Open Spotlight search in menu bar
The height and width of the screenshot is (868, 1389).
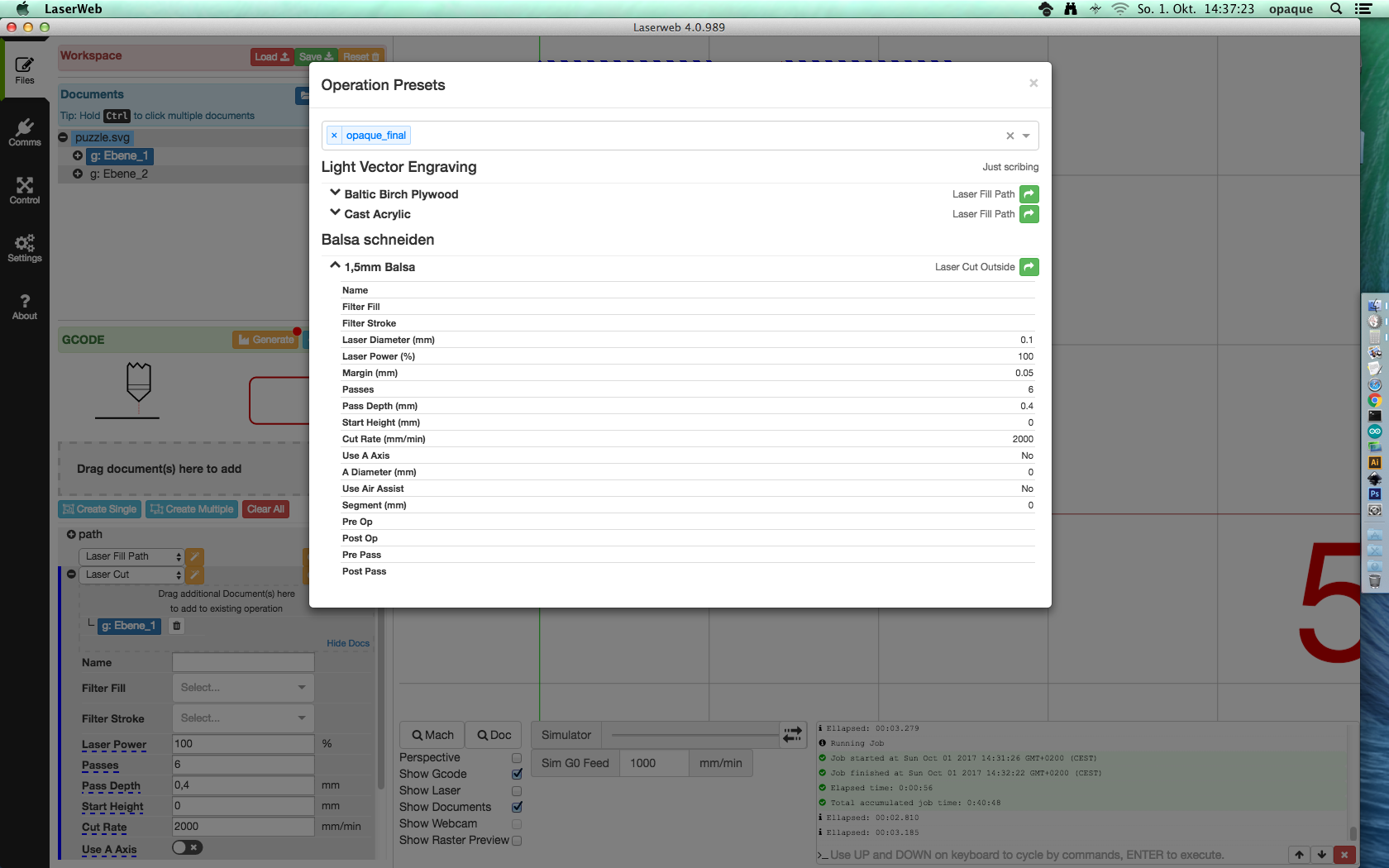click(1335, 9)
